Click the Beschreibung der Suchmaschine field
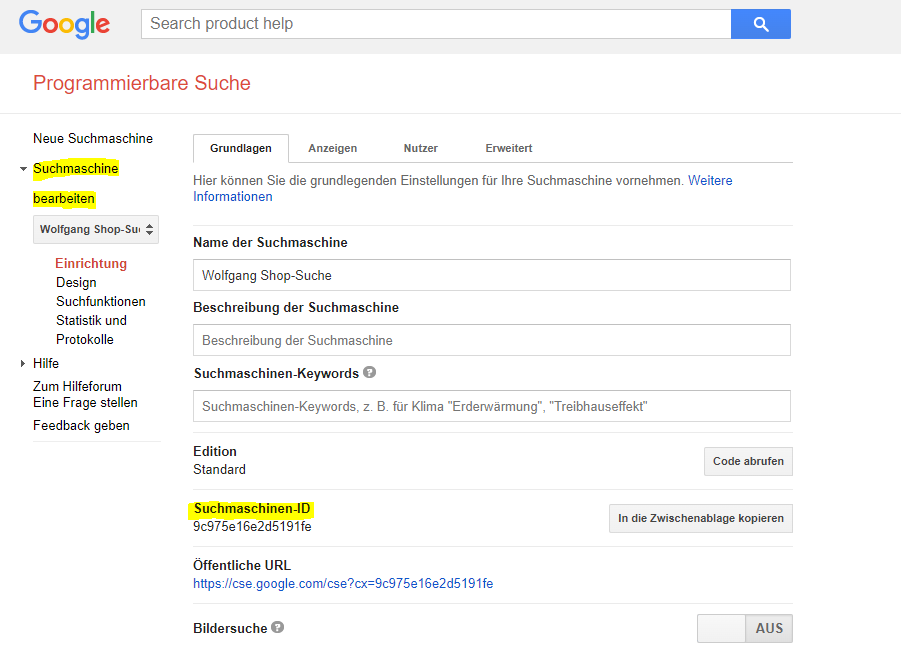Screen dimensions: 901x654 [491, 340]
